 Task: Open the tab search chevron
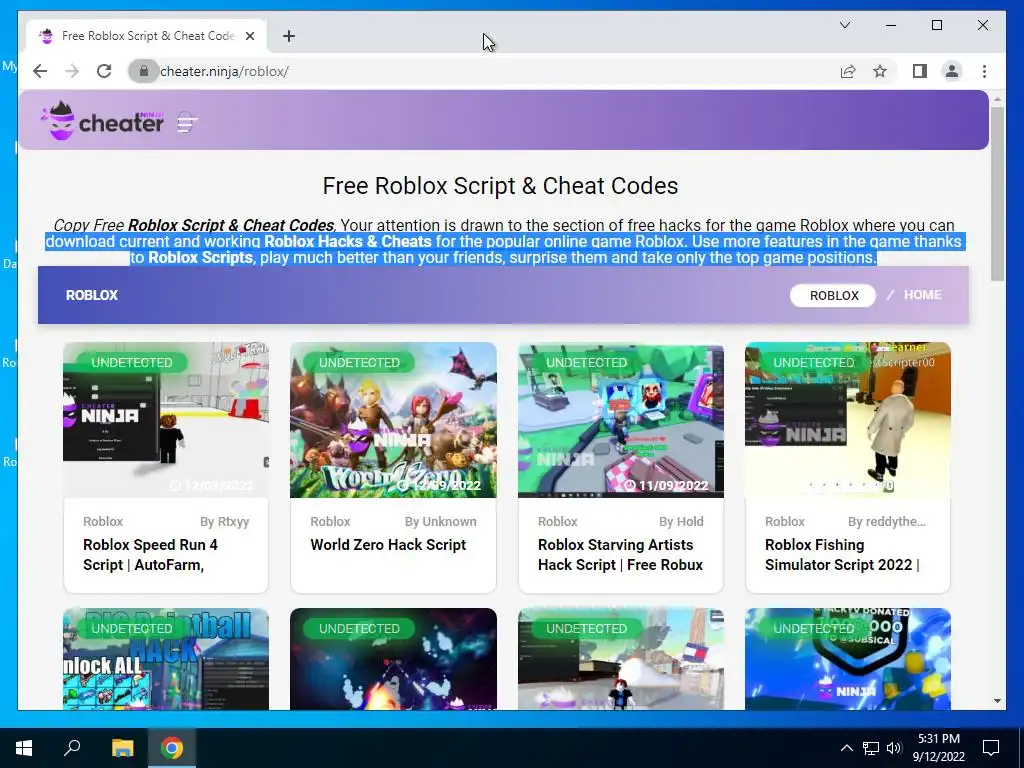pos(844,25)
